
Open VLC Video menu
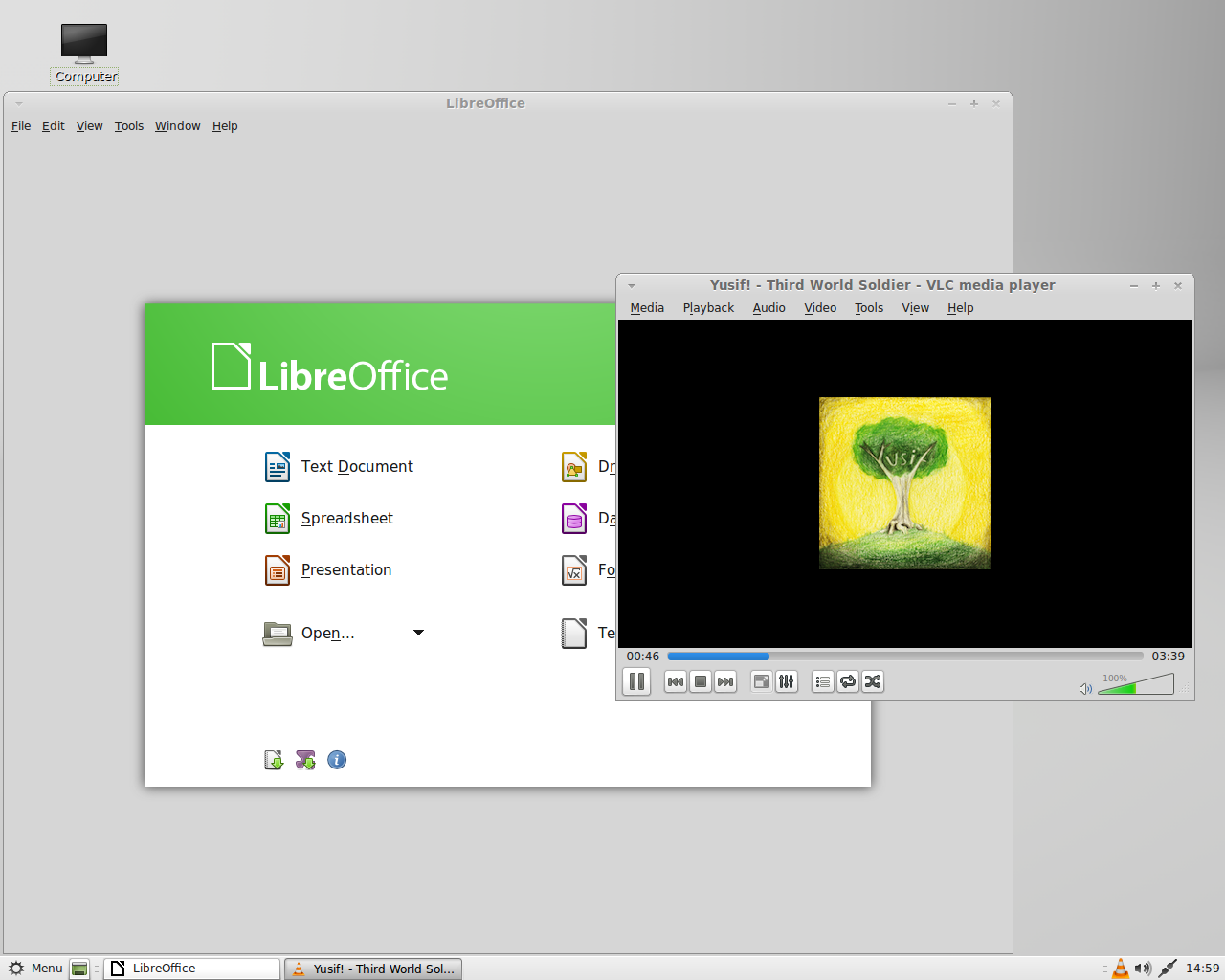pos(820,308)
